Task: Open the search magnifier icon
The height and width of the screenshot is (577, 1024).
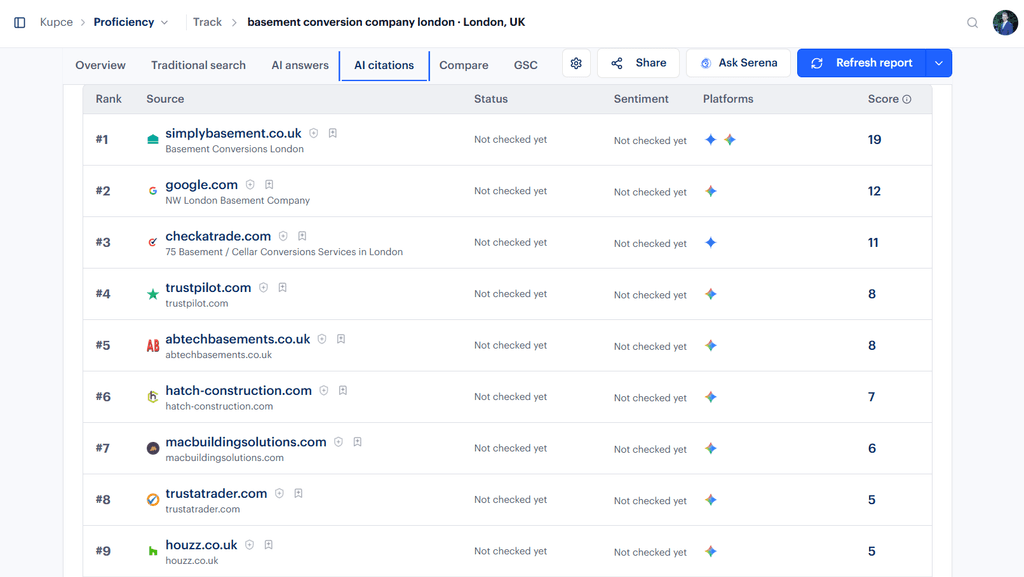Action: click(x=972, y=23)
